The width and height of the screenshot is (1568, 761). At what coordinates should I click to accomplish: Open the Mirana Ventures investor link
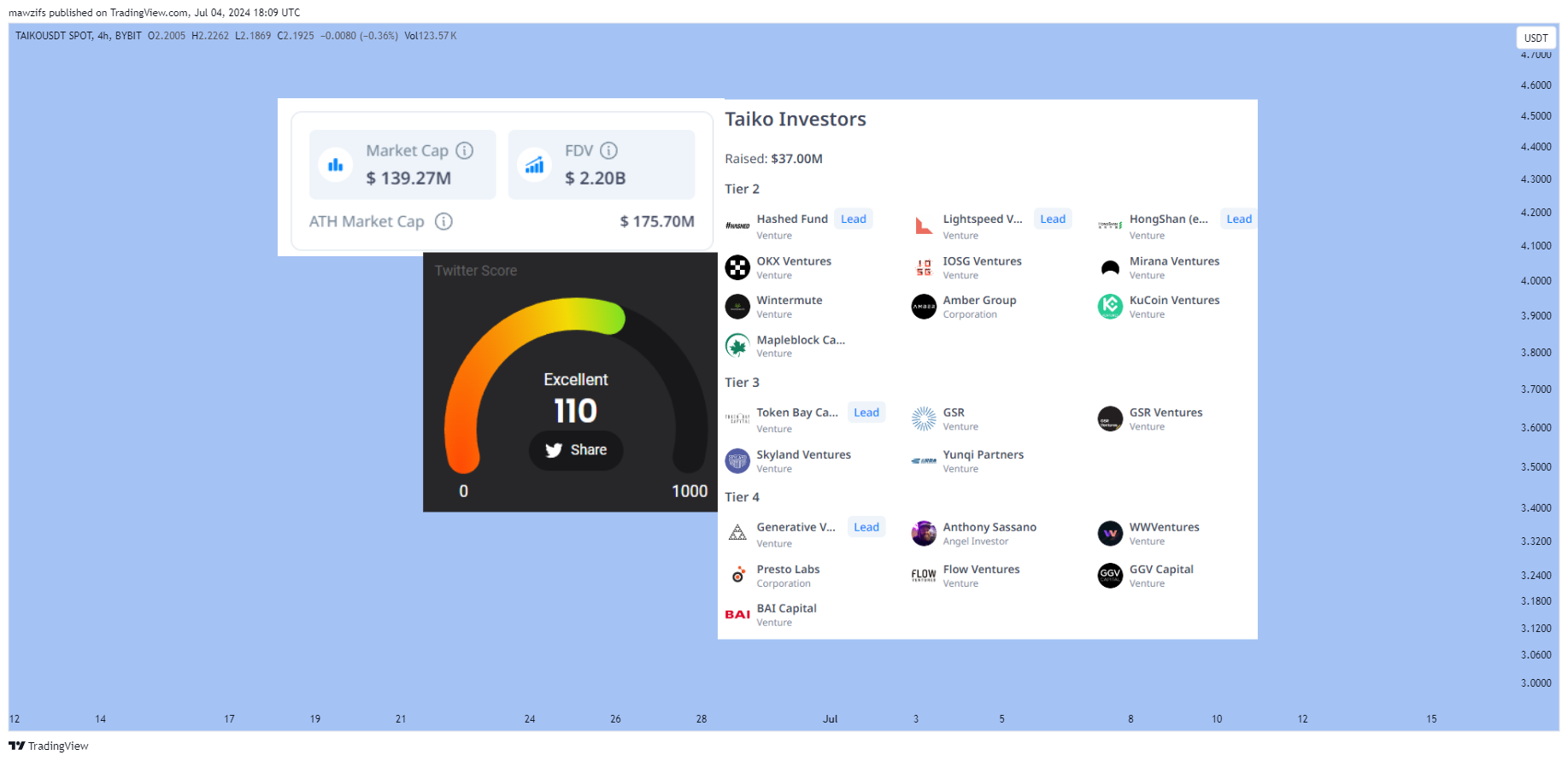1174,261
